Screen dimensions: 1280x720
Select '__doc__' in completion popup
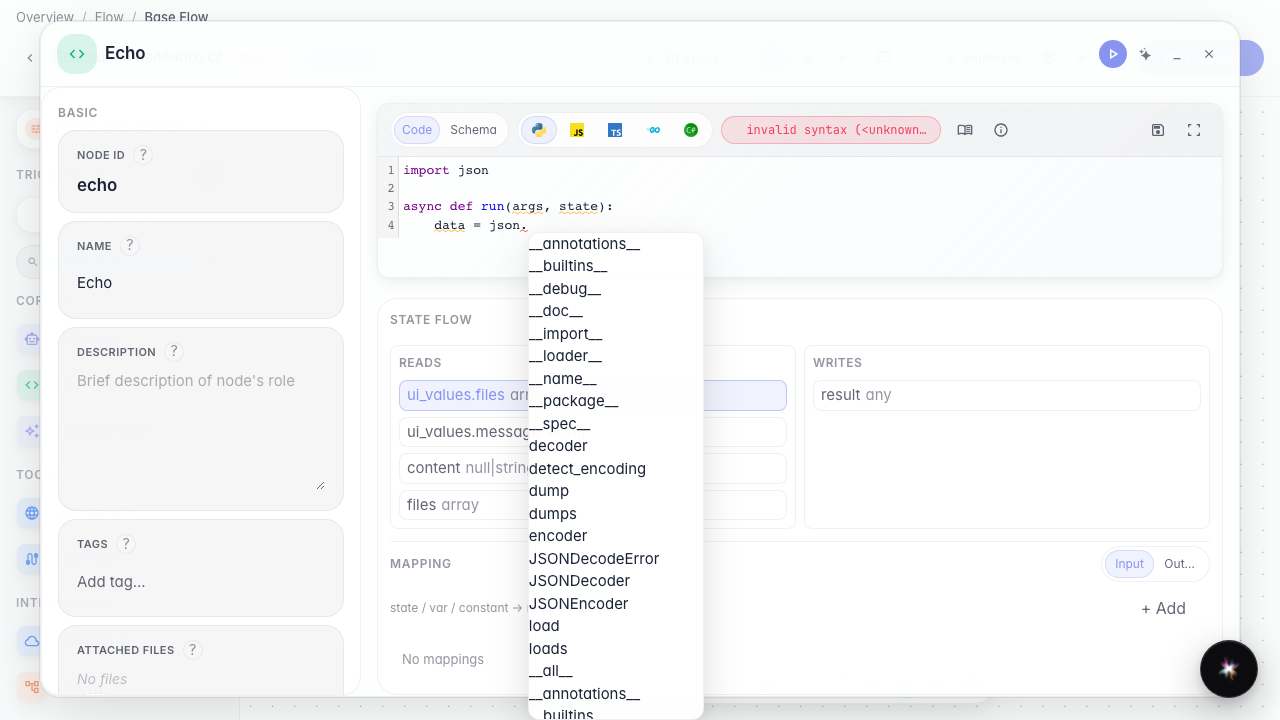pos(615,311)
